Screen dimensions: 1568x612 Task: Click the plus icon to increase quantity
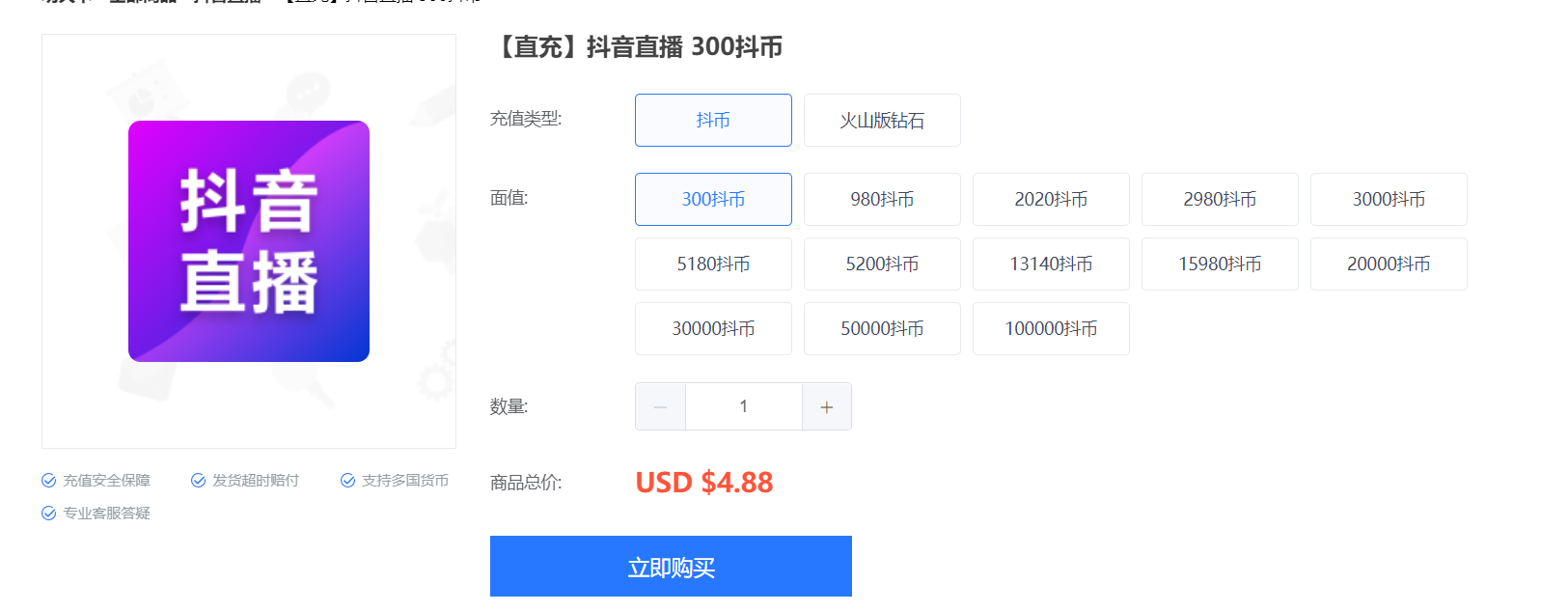827,406
